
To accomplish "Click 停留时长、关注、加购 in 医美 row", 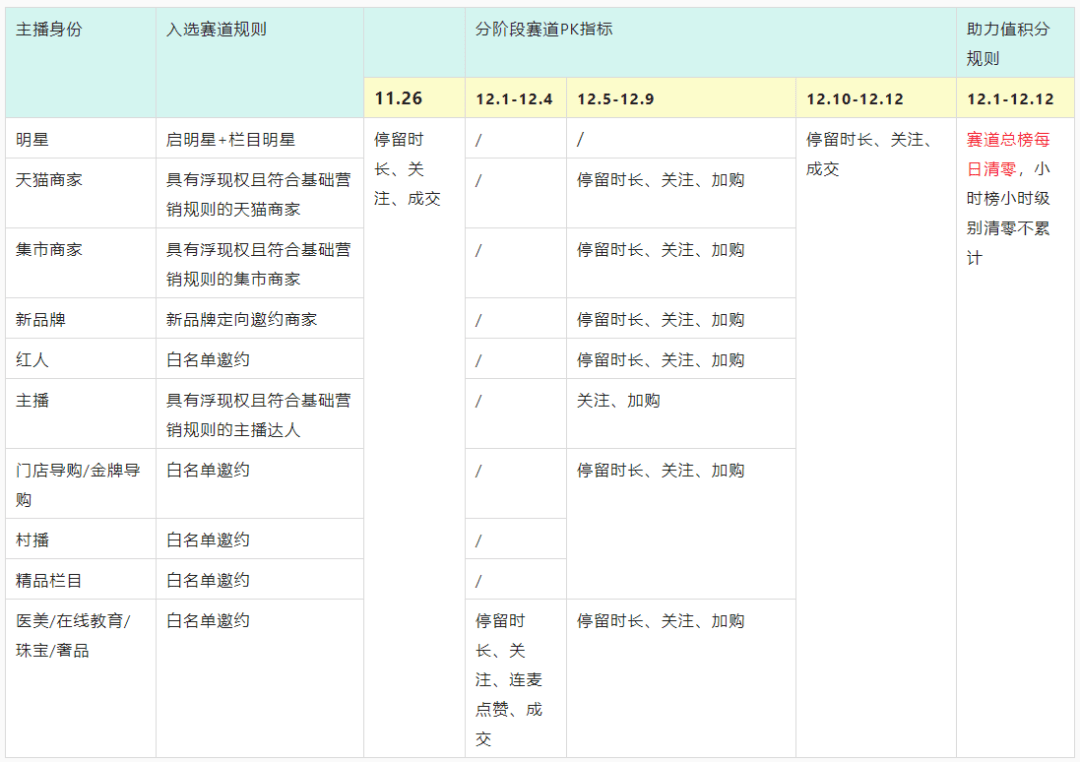I will pos(661,621).
